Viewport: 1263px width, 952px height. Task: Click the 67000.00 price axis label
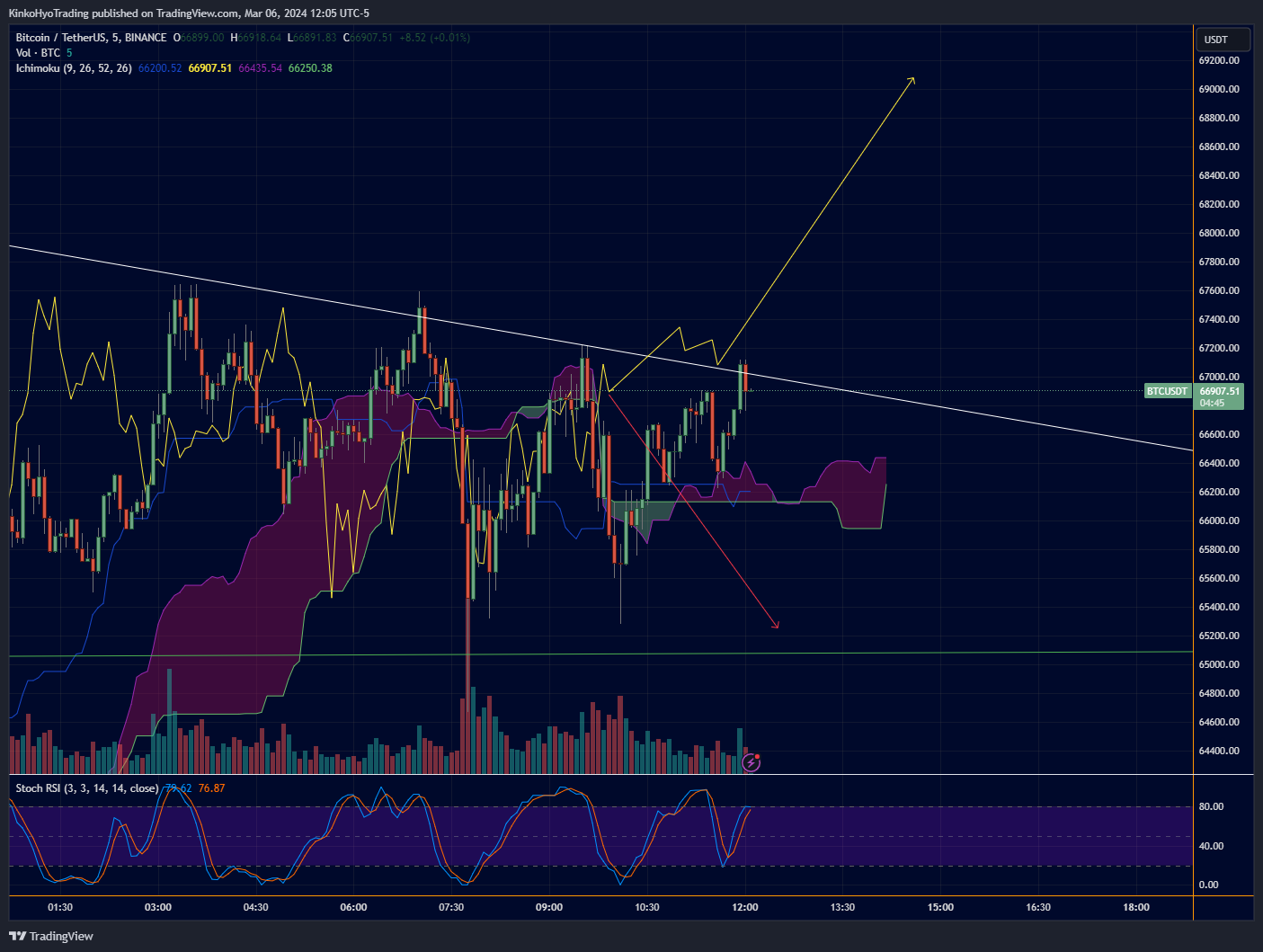[1219, 377]
